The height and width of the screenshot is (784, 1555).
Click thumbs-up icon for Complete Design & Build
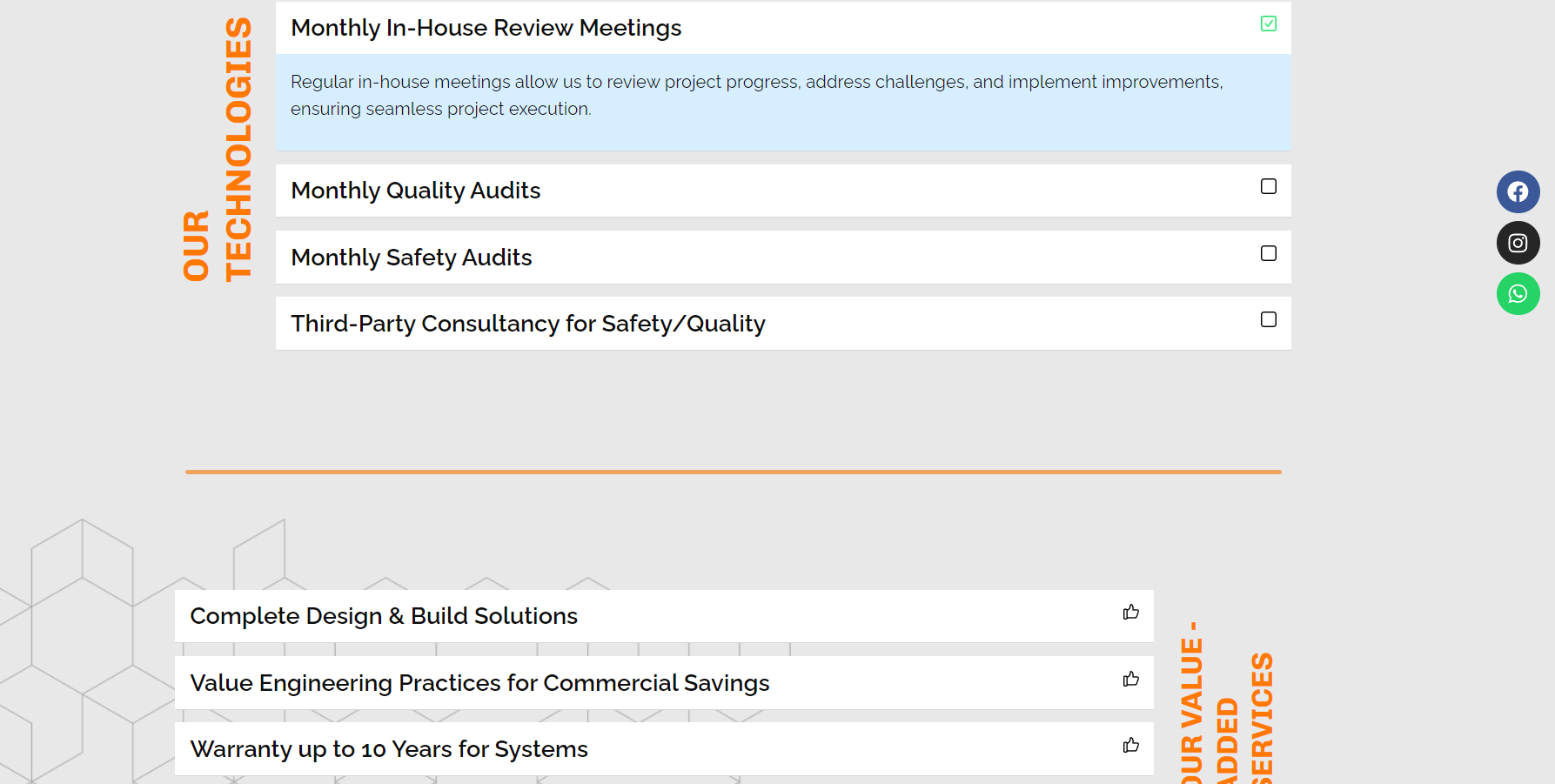(1130, 613)
